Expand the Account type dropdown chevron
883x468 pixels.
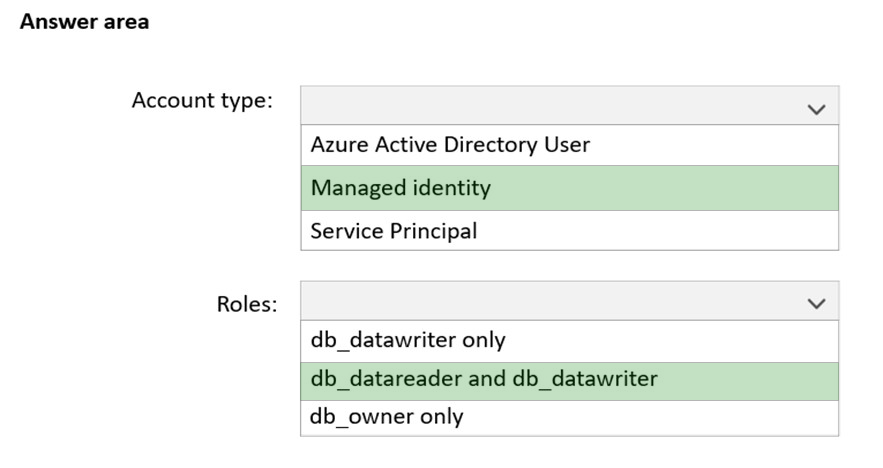(816, 109)
